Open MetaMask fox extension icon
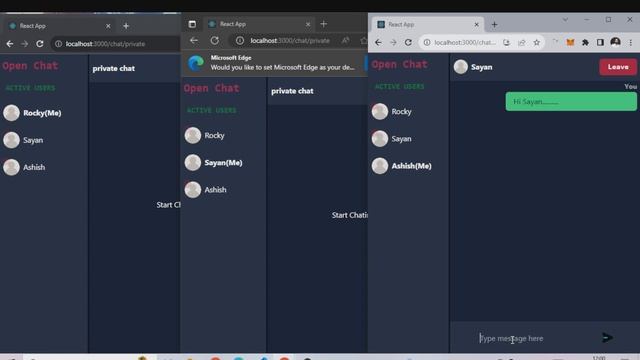The image size is (640, 360). [570, 42]
